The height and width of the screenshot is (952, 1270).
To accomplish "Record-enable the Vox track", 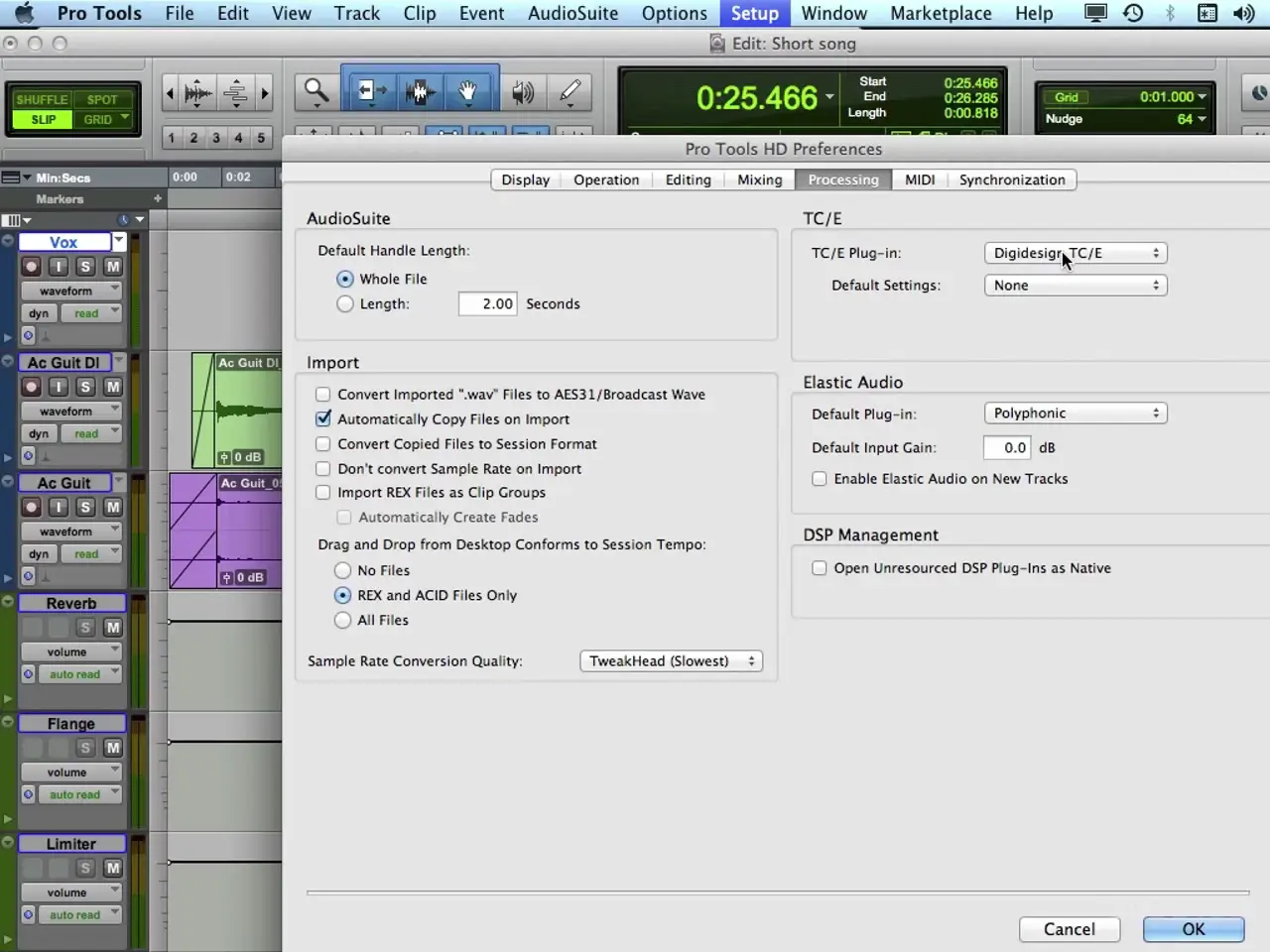I will [32, 266].
